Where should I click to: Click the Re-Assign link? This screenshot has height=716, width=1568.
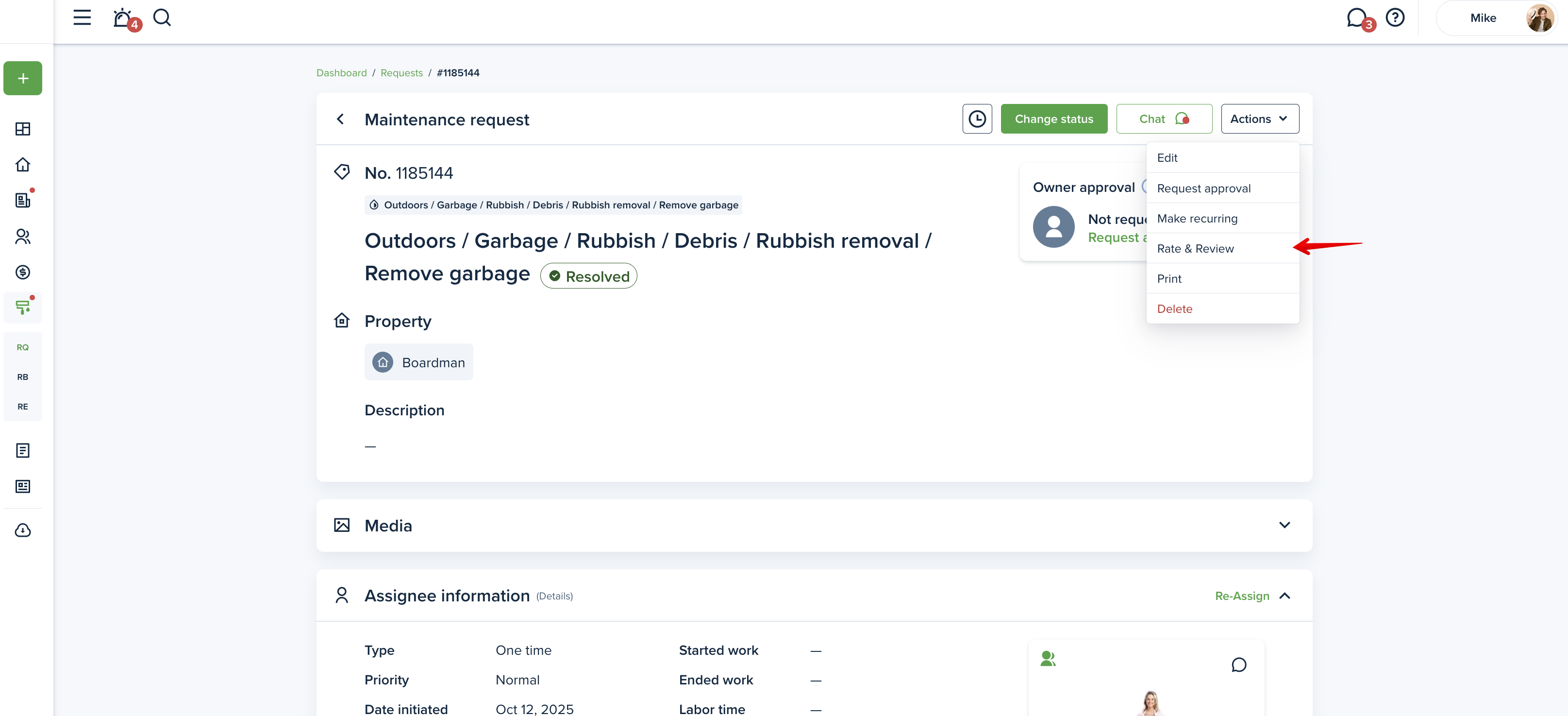[1242, 596]
